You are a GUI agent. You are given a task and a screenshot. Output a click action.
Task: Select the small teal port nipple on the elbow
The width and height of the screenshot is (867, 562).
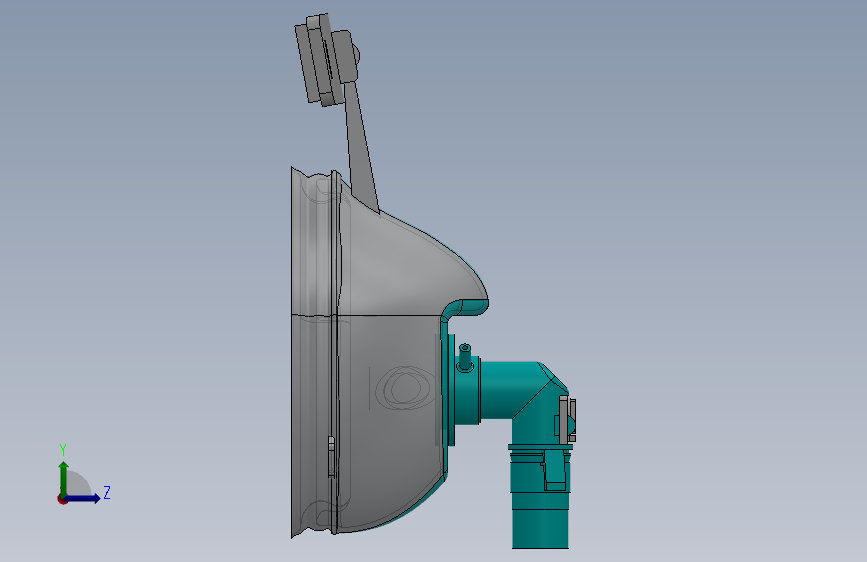465,357
